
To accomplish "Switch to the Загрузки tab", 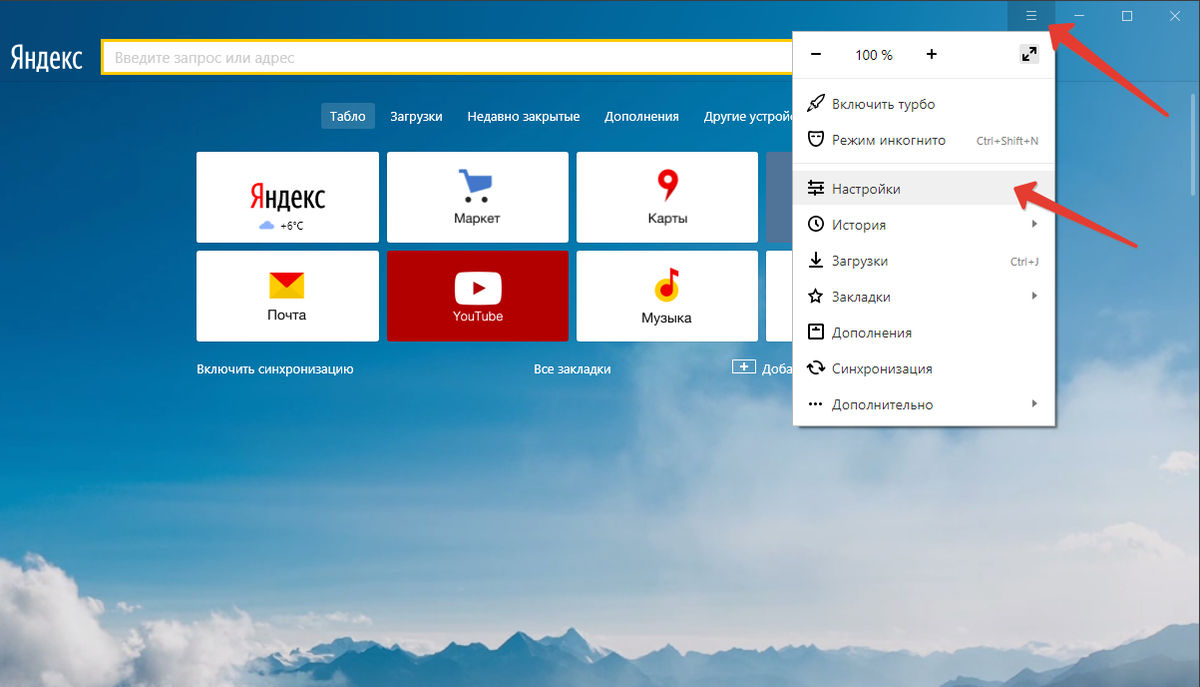I will 416,116.
